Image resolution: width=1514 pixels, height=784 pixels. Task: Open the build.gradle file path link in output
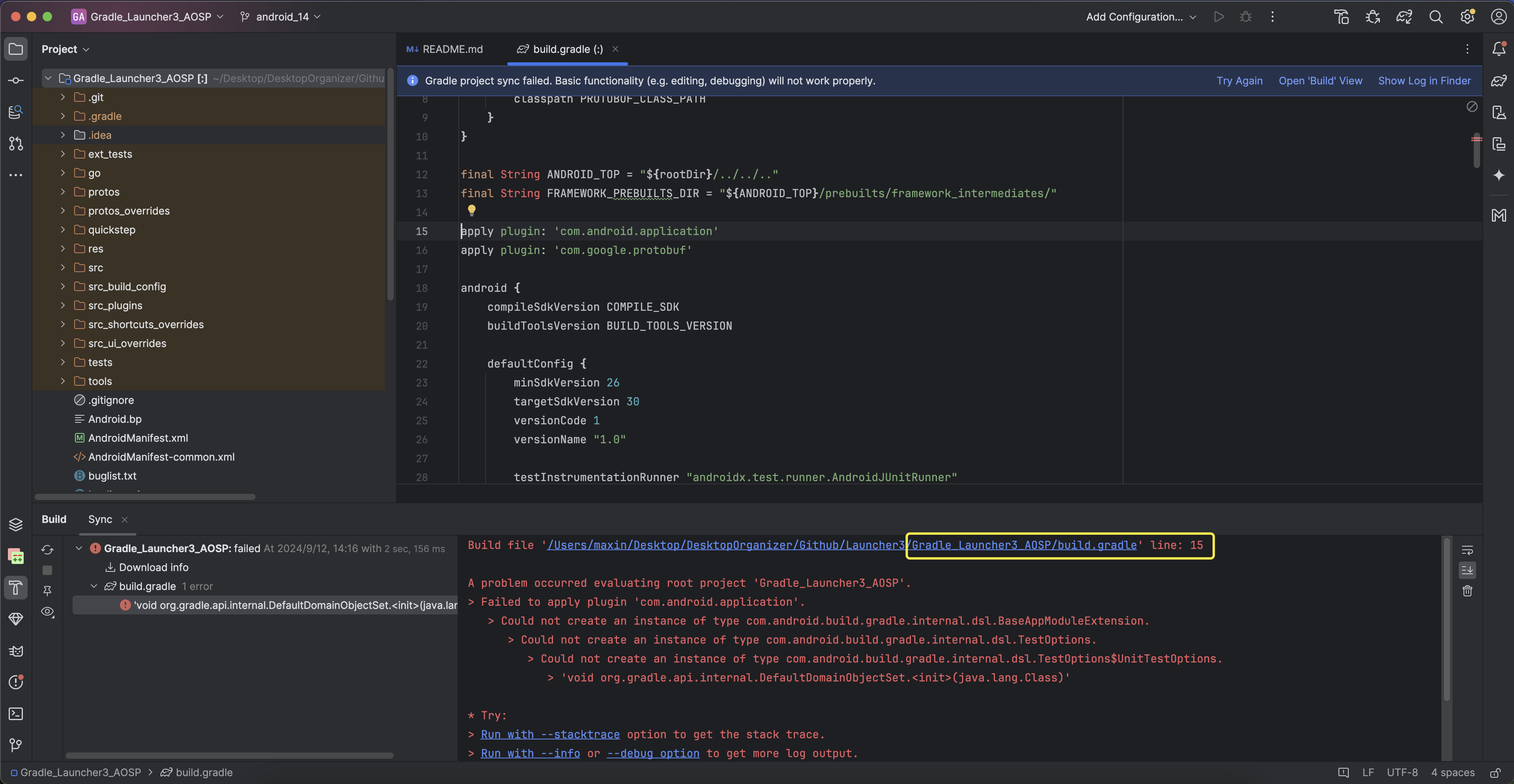[842, 545]
